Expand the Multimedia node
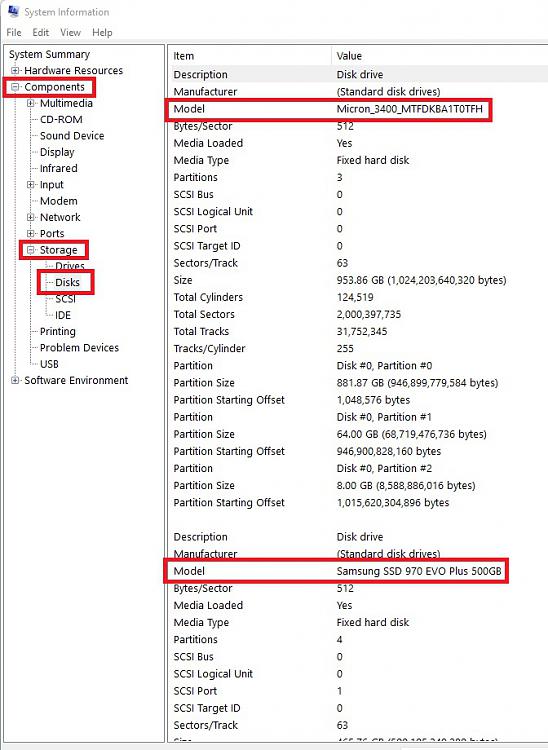548x750 pixels. [x=31, y=103]
